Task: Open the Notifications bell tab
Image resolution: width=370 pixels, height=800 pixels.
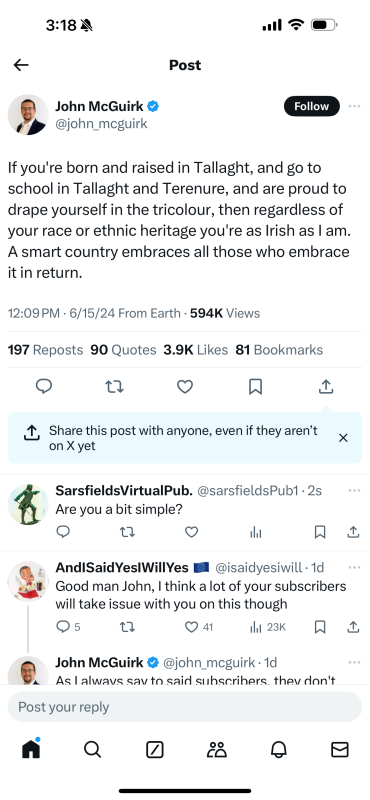Action: pos(278,749)
